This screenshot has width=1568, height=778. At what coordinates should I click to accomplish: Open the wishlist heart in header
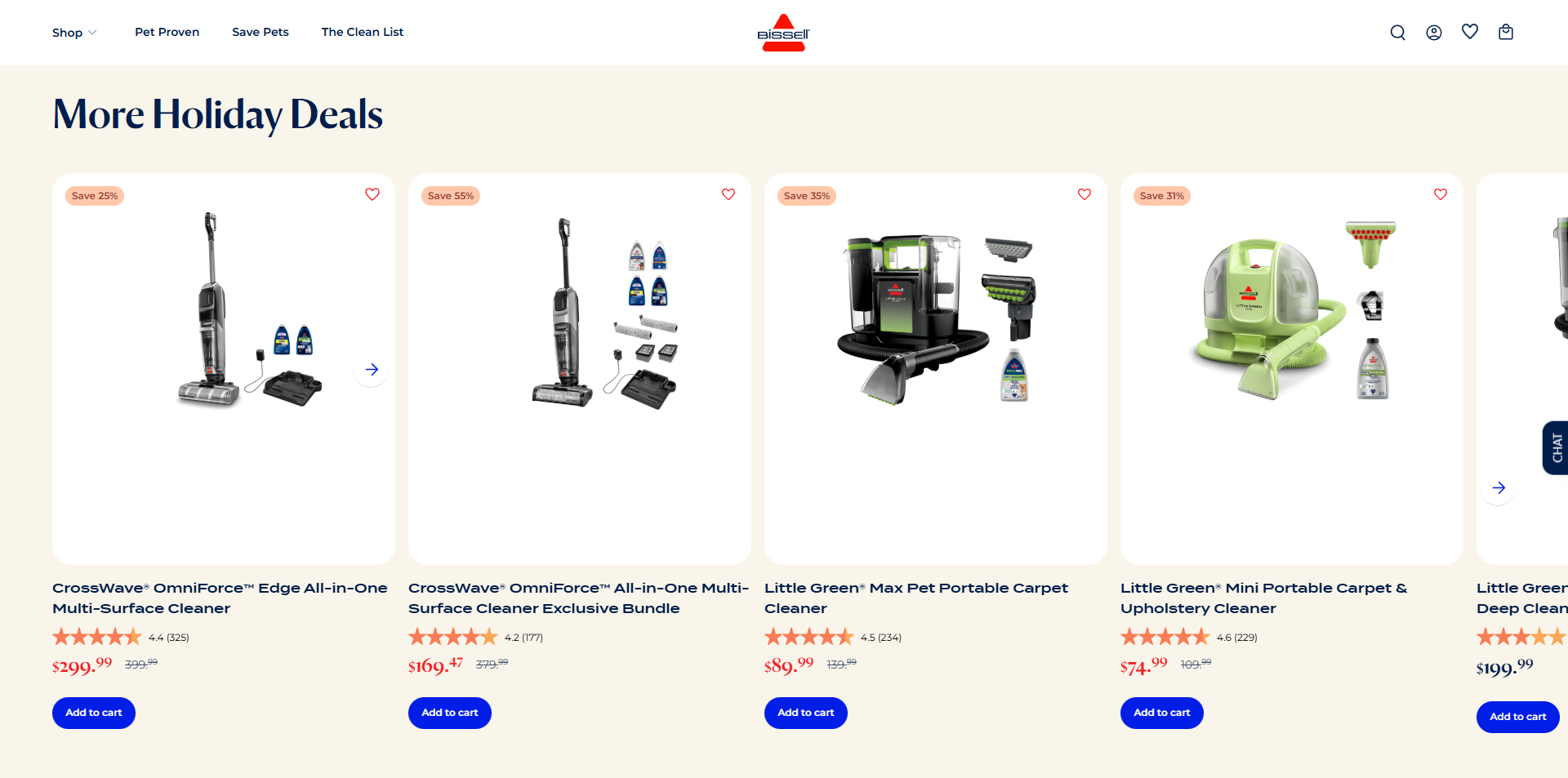tap(1469, 32)
